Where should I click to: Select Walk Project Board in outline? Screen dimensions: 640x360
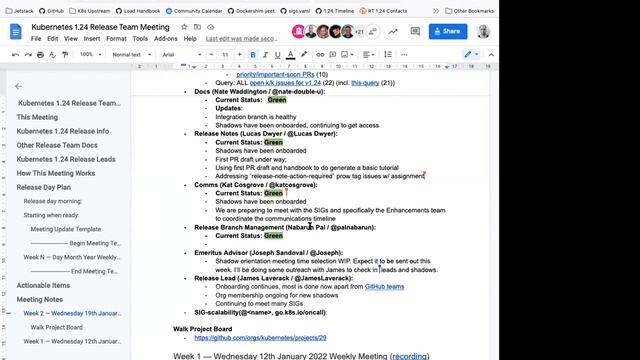[x=57, y=327]
